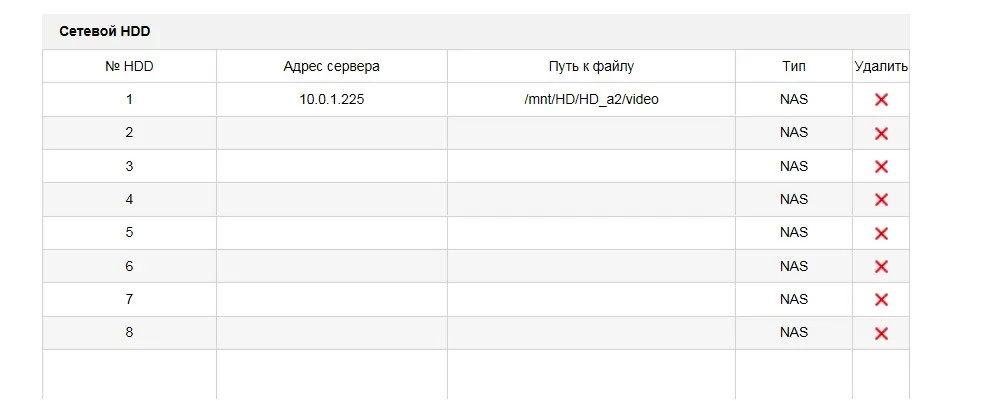Select the Сетевой HDD section title
This screenshot has height=401, width=999.
pos(105,32)
